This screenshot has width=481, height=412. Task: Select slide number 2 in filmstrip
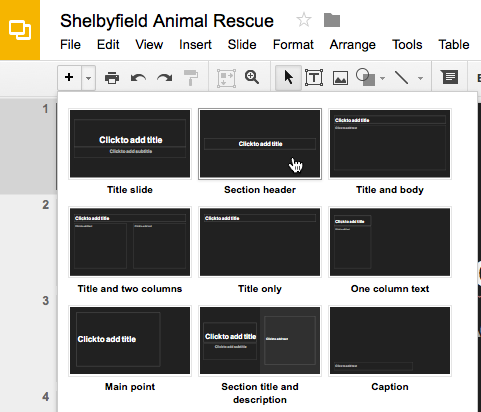46,205
